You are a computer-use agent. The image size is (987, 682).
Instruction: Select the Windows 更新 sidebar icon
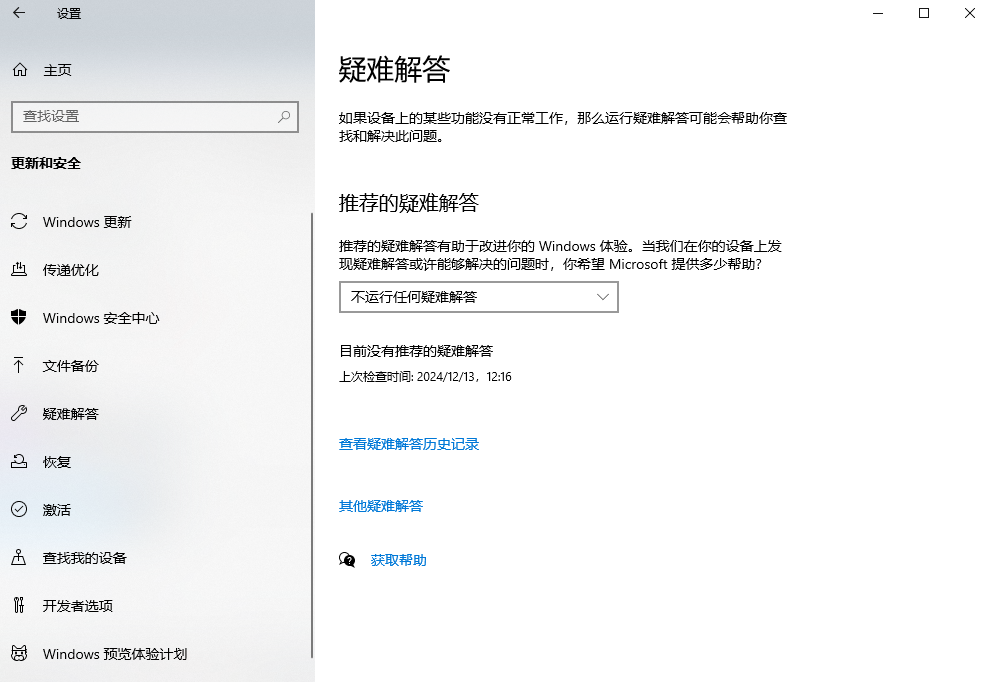pyautogui.click(x=19, y=222)
